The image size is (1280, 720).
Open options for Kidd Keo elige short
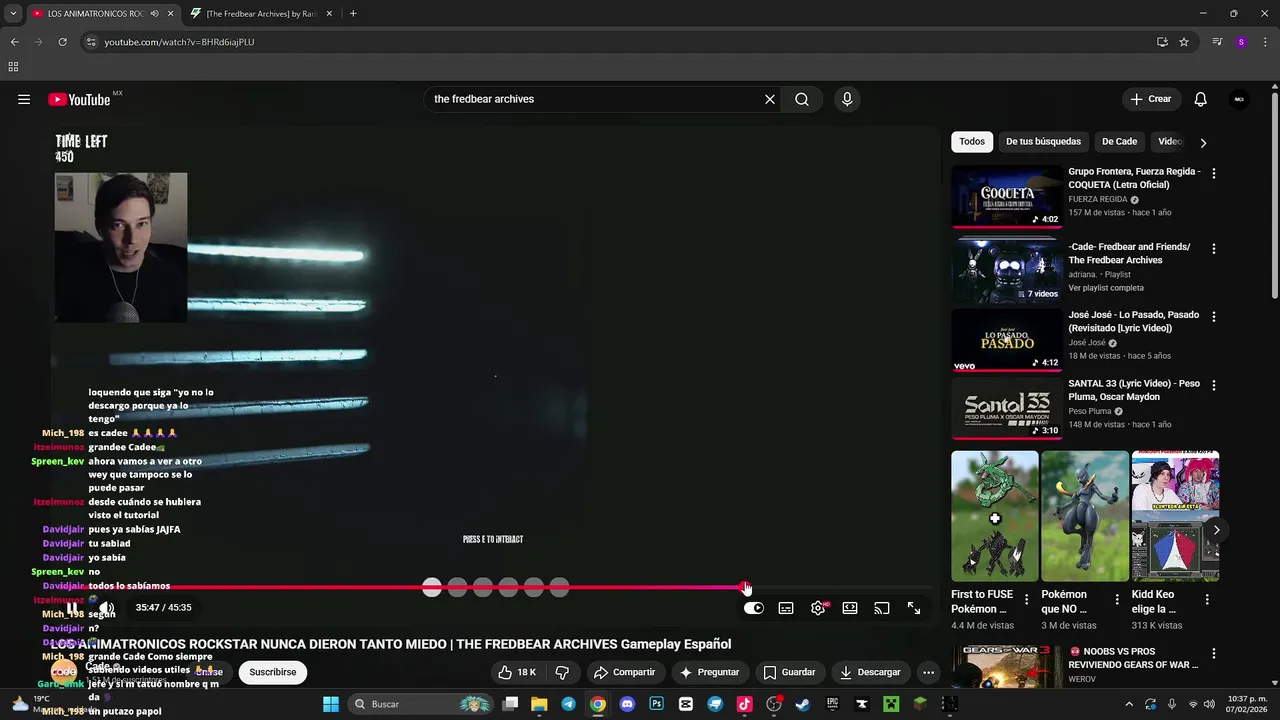tap(1207, 600)
